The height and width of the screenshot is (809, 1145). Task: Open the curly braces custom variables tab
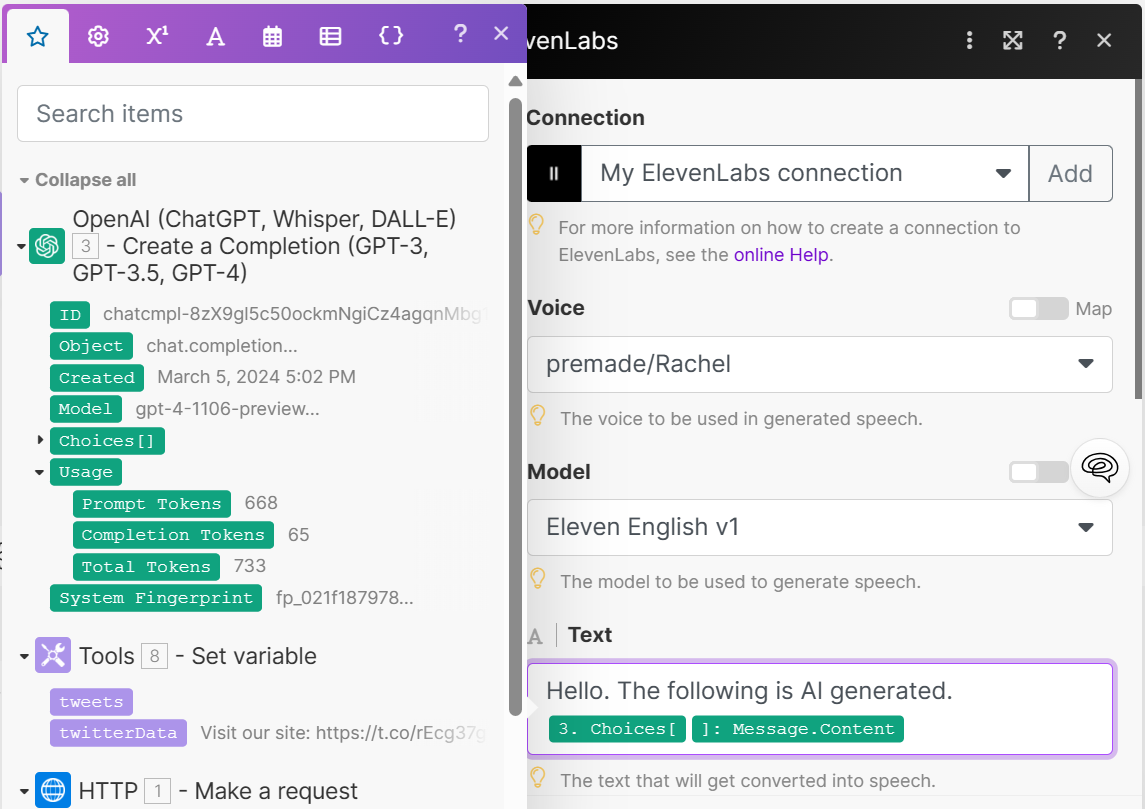(x=391, y=35)
